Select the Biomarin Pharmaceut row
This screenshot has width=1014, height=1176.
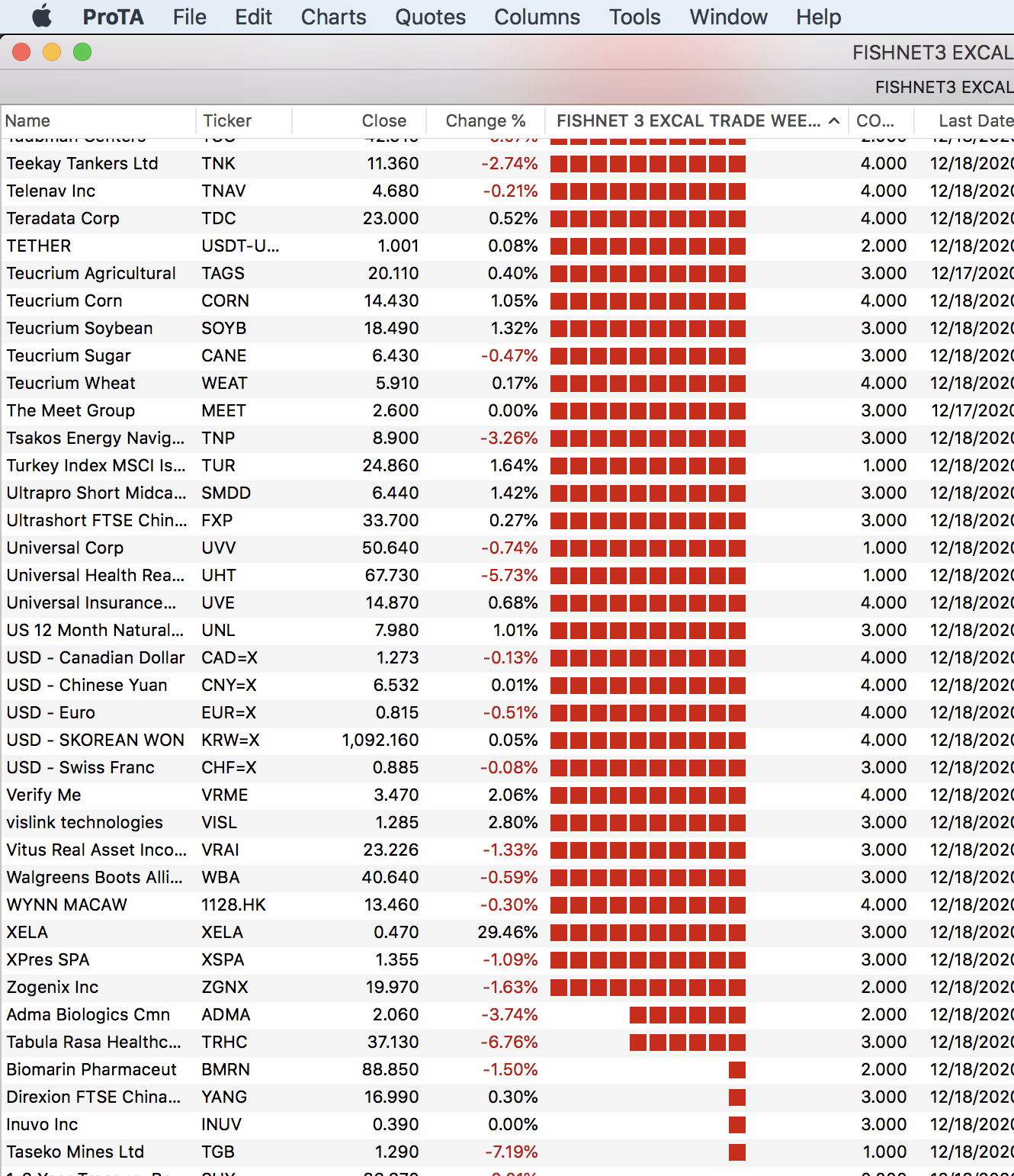tap(507, 1069)
